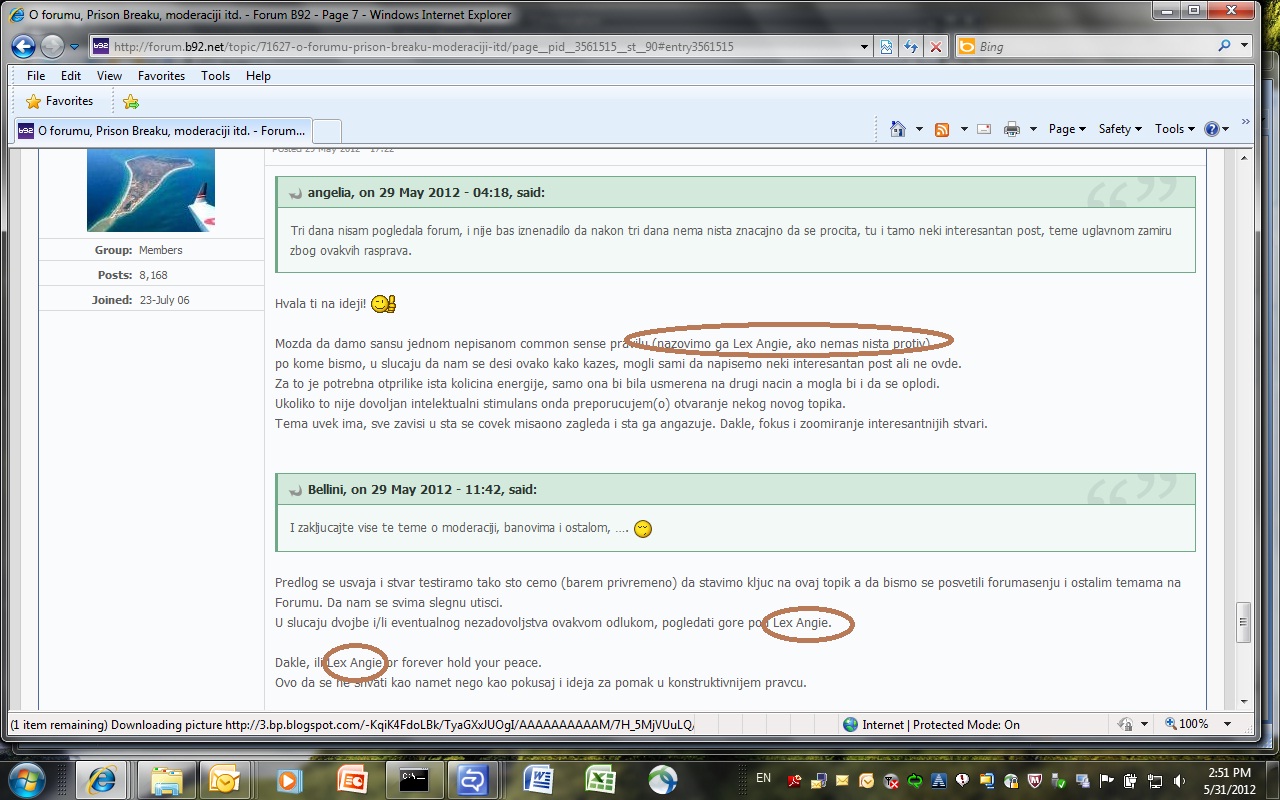This screenshot has width=1280, height=800.
Task: Click the search magnifier icon
Action: [x=1224, y=46]
